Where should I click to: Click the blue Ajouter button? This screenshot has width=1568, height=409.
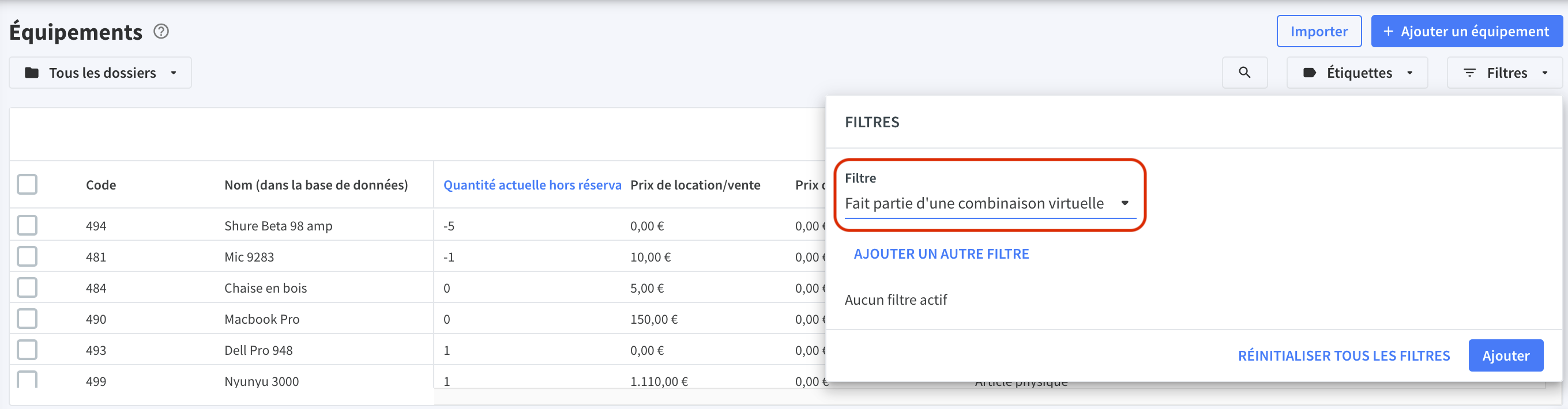point(1505,355)
